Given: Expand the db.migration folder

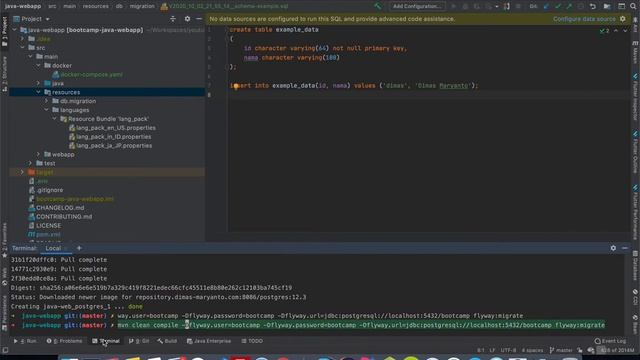Looking at the screenshot, I should point(47,101).
